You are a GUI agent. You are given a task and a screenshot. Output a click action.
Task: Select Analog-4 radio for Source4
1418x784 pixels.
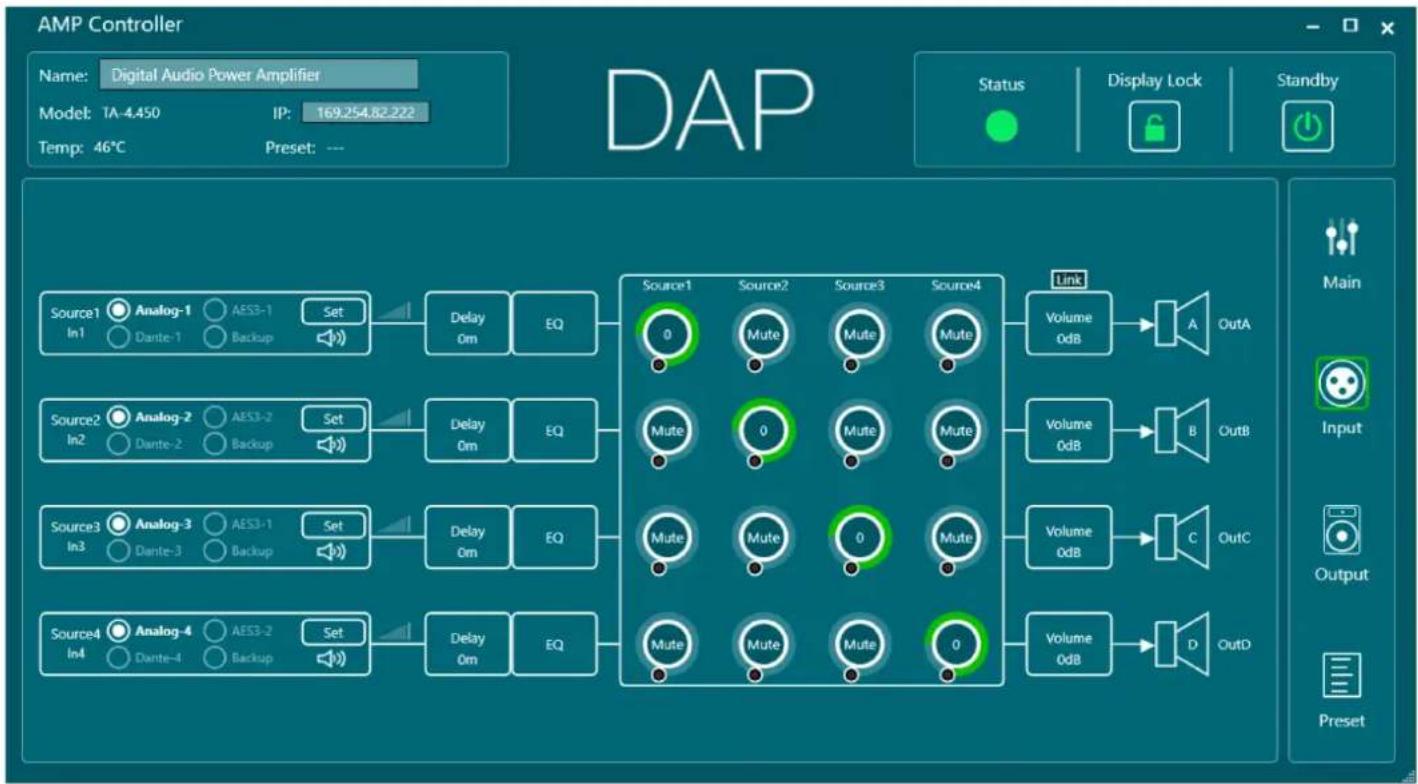point(118,631)
